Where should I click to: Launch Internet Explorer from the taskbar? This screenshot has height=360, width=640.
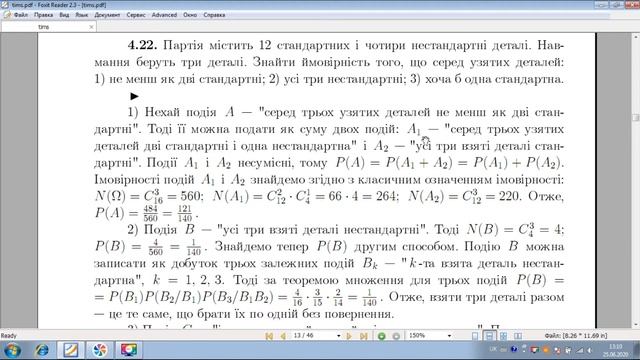click(42, 350)
